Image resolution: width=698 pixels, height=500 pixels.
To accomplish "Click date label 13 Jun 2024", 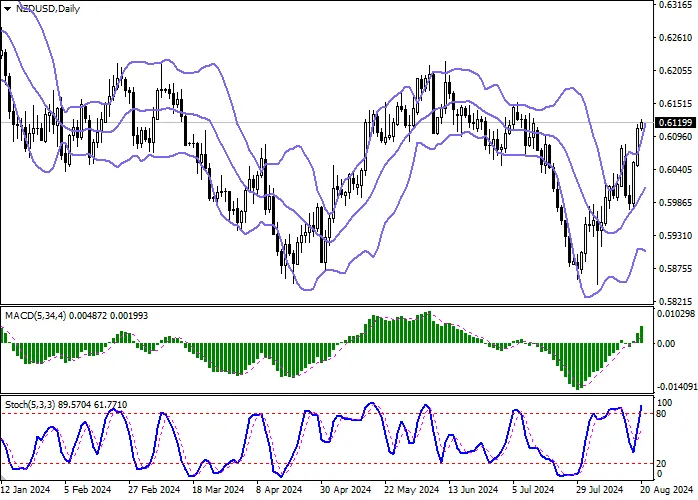I will pyautogui.click(x=473, y=490).
